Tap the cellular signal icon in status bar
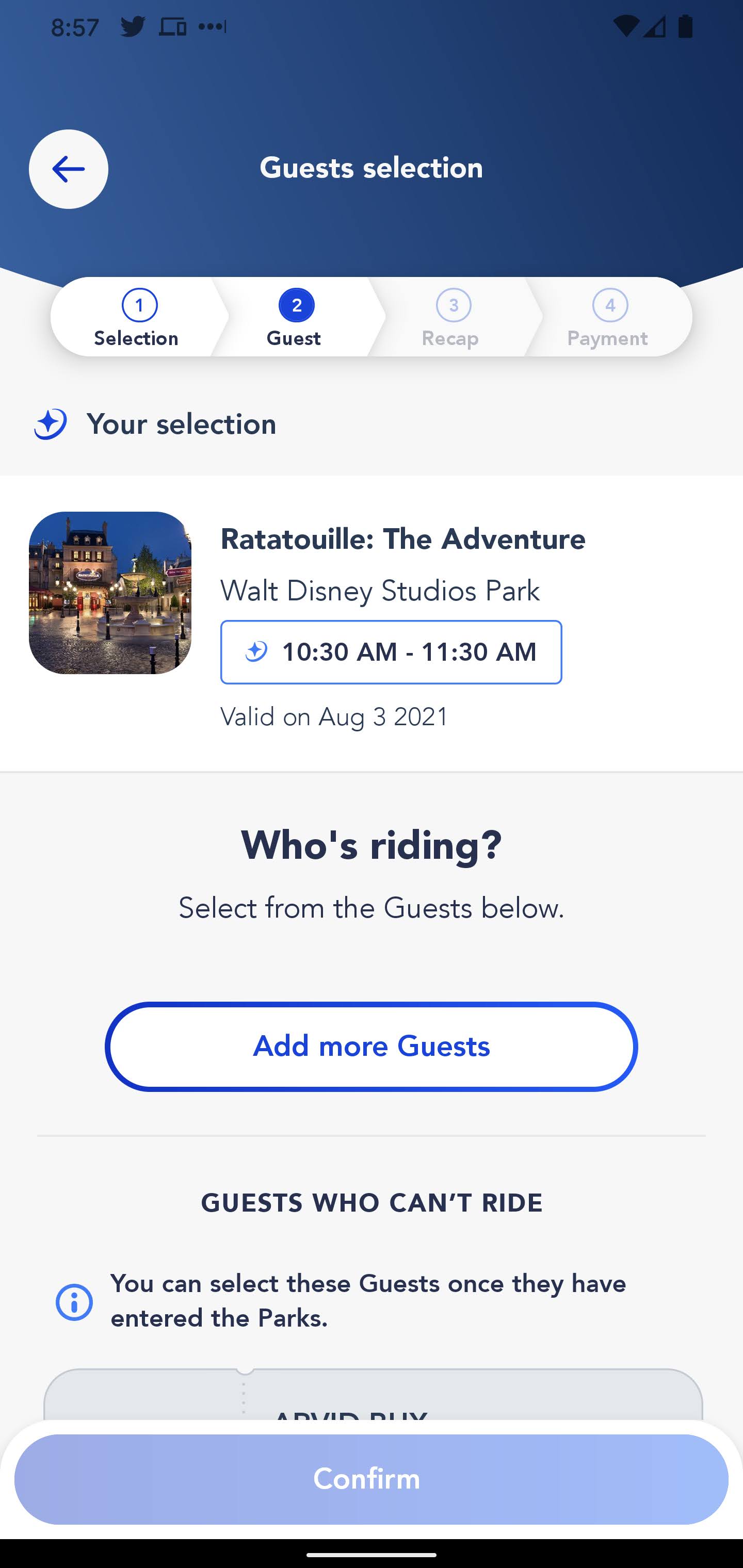This screenshot has width=743, height=1568. pos(655,27)
